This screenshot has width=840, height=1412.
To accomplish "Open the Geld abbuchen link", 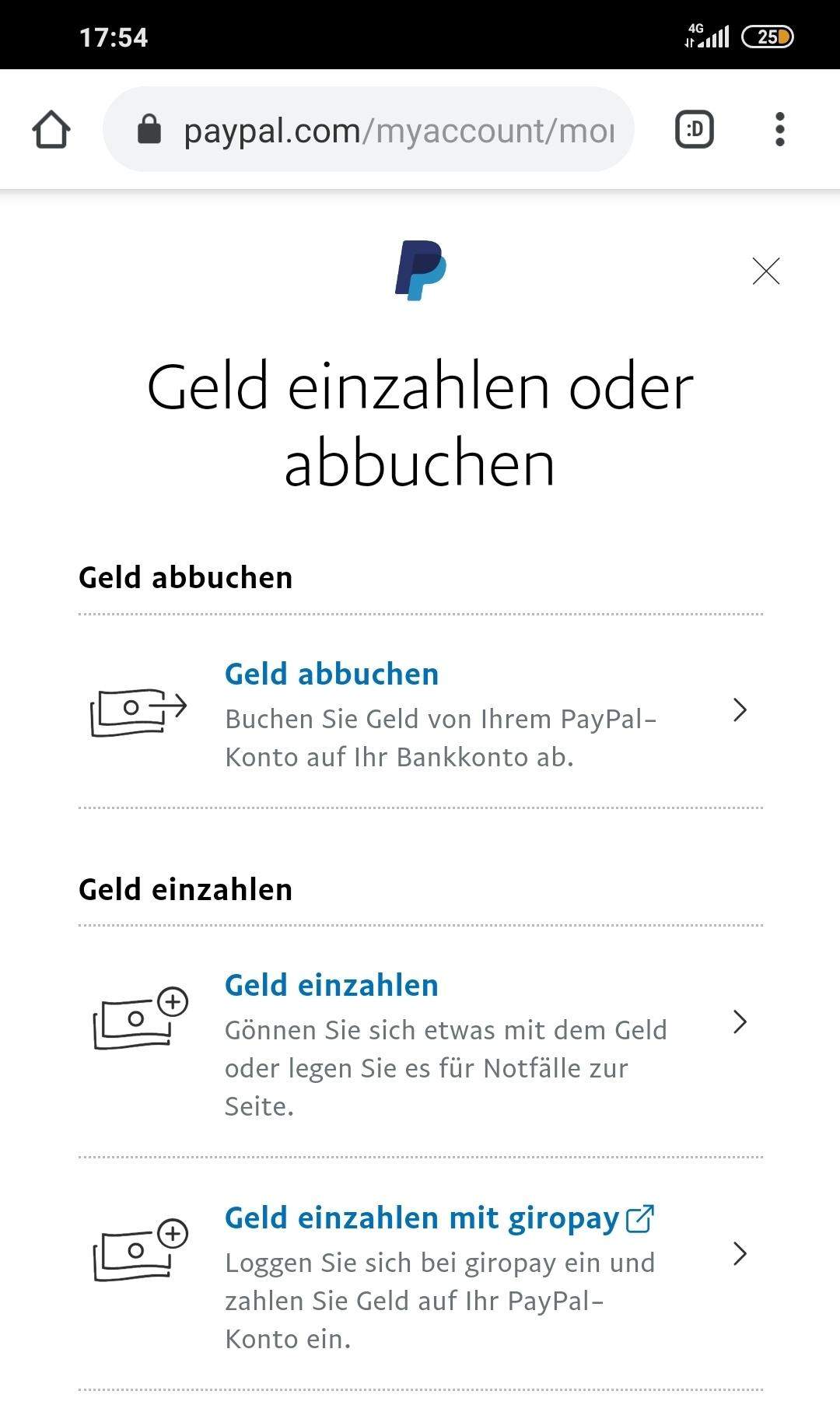I will 331,674.
